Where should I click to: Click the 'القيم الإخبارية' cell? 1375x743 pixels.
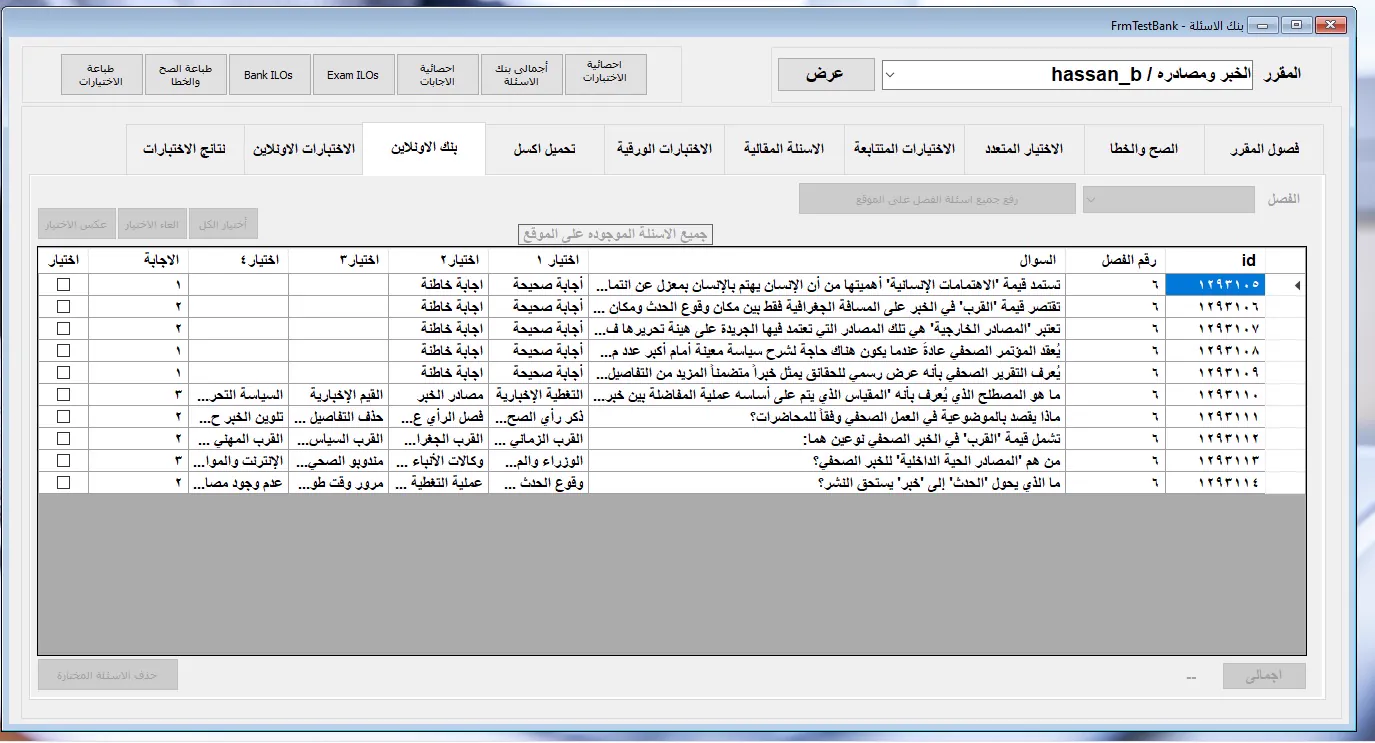(338, 395)
